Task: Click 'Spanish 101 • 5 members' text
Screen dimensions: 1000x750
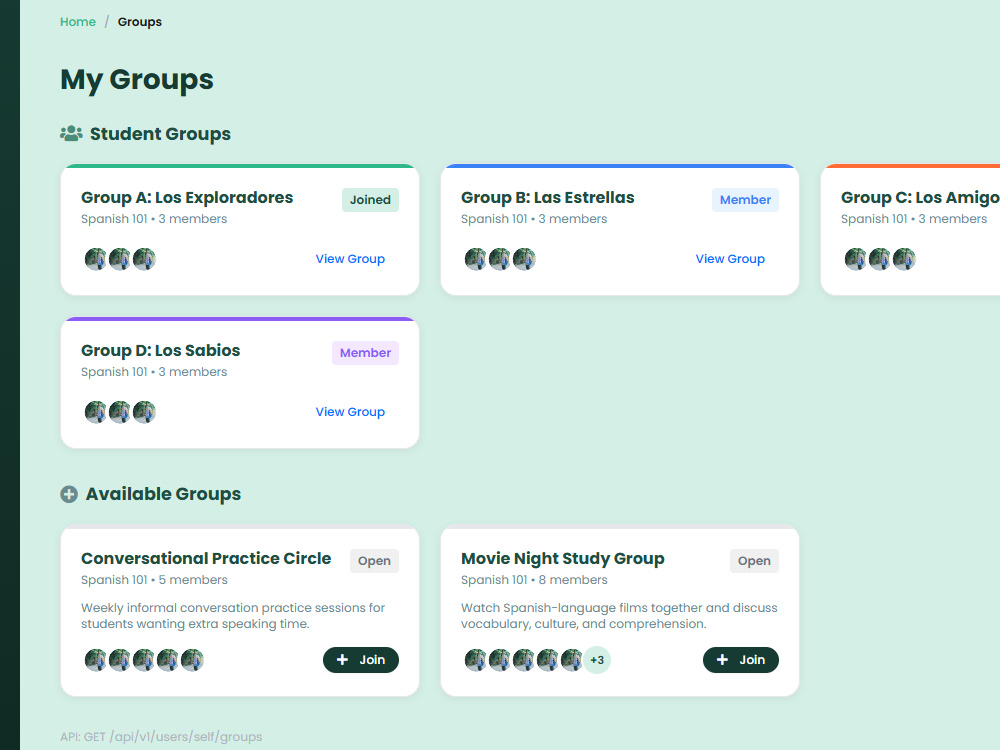Action: [x=154, y=580]
